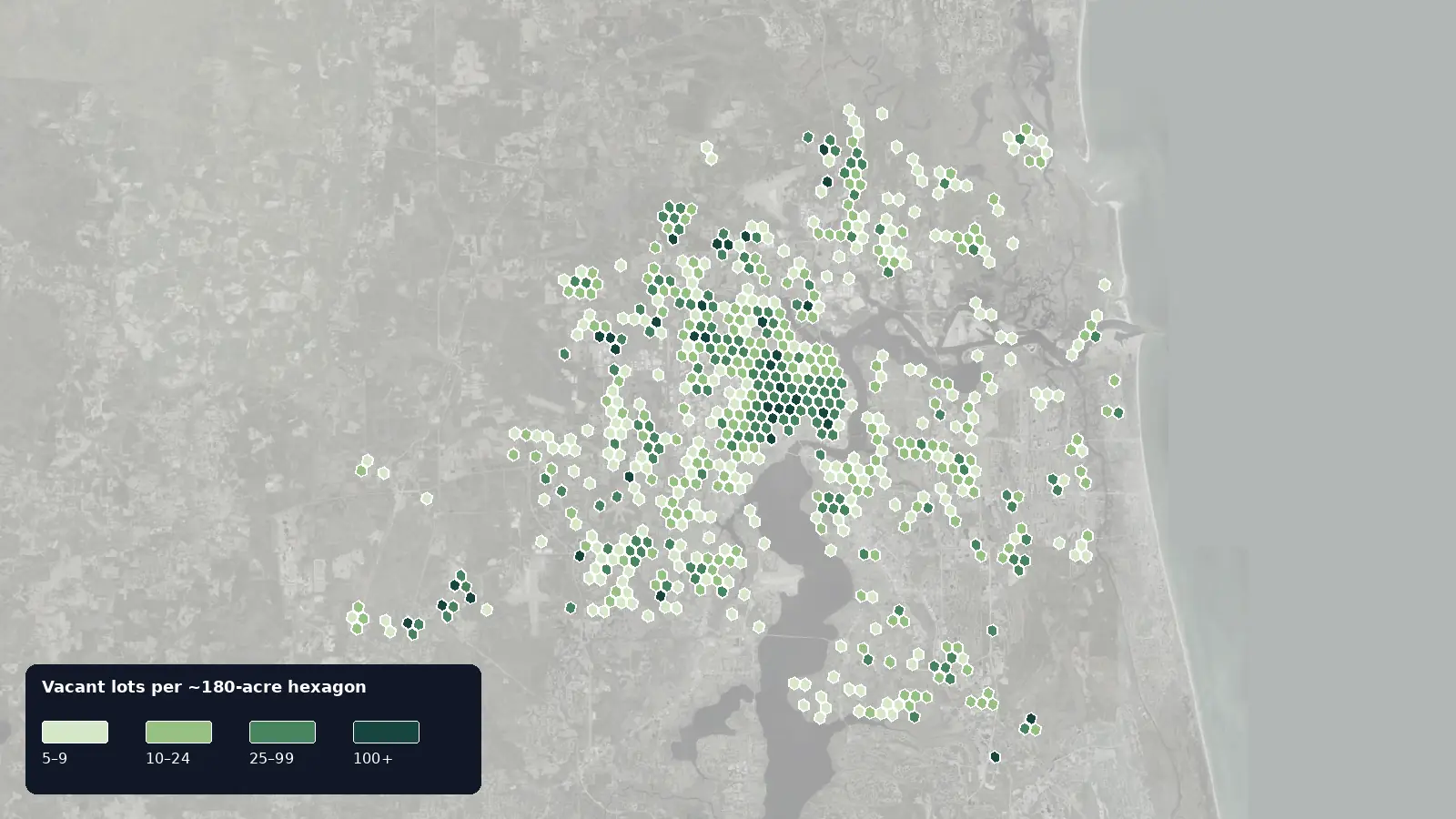Click the '25–99' legend label
This screenshot has width=1456, height=819.
click(x=271, y=758)
